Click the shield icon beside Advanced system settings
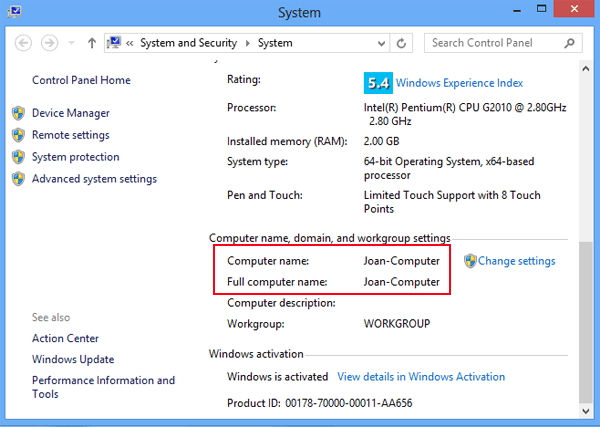 coord(18,179)
